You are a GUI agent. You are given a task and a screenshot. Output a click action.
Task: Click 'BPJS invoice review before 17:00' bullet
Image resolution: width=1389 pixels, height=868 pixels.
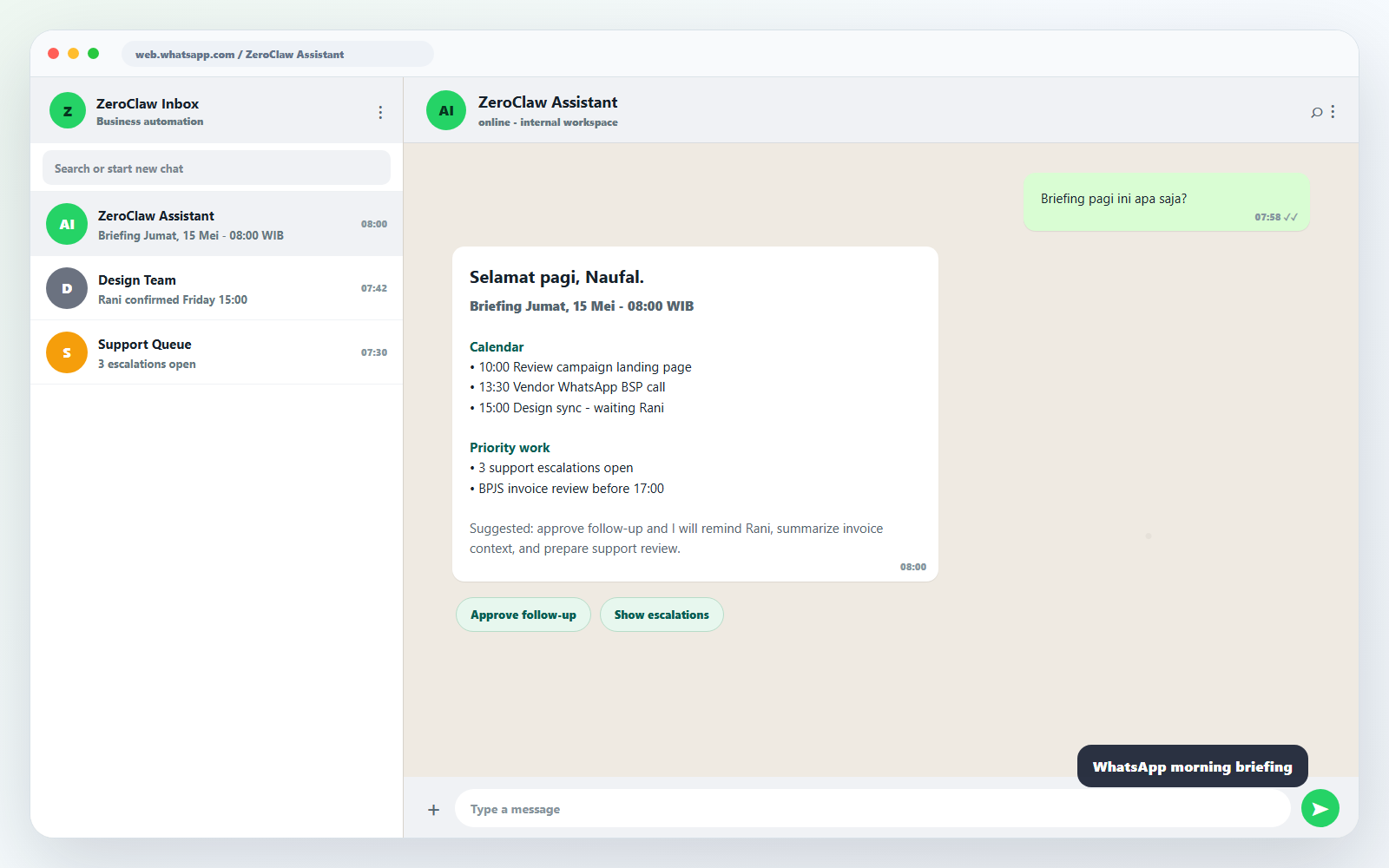pos(567,489)
